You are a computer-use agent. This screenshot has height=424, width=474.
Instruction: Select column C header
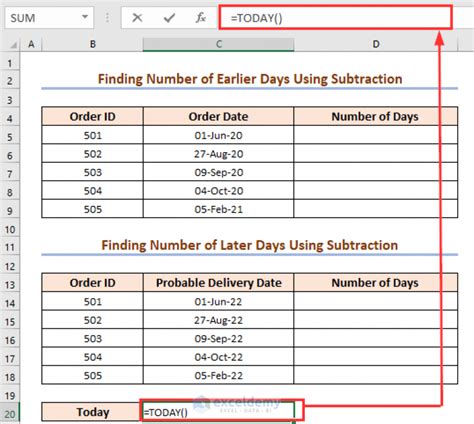point(218,44)
